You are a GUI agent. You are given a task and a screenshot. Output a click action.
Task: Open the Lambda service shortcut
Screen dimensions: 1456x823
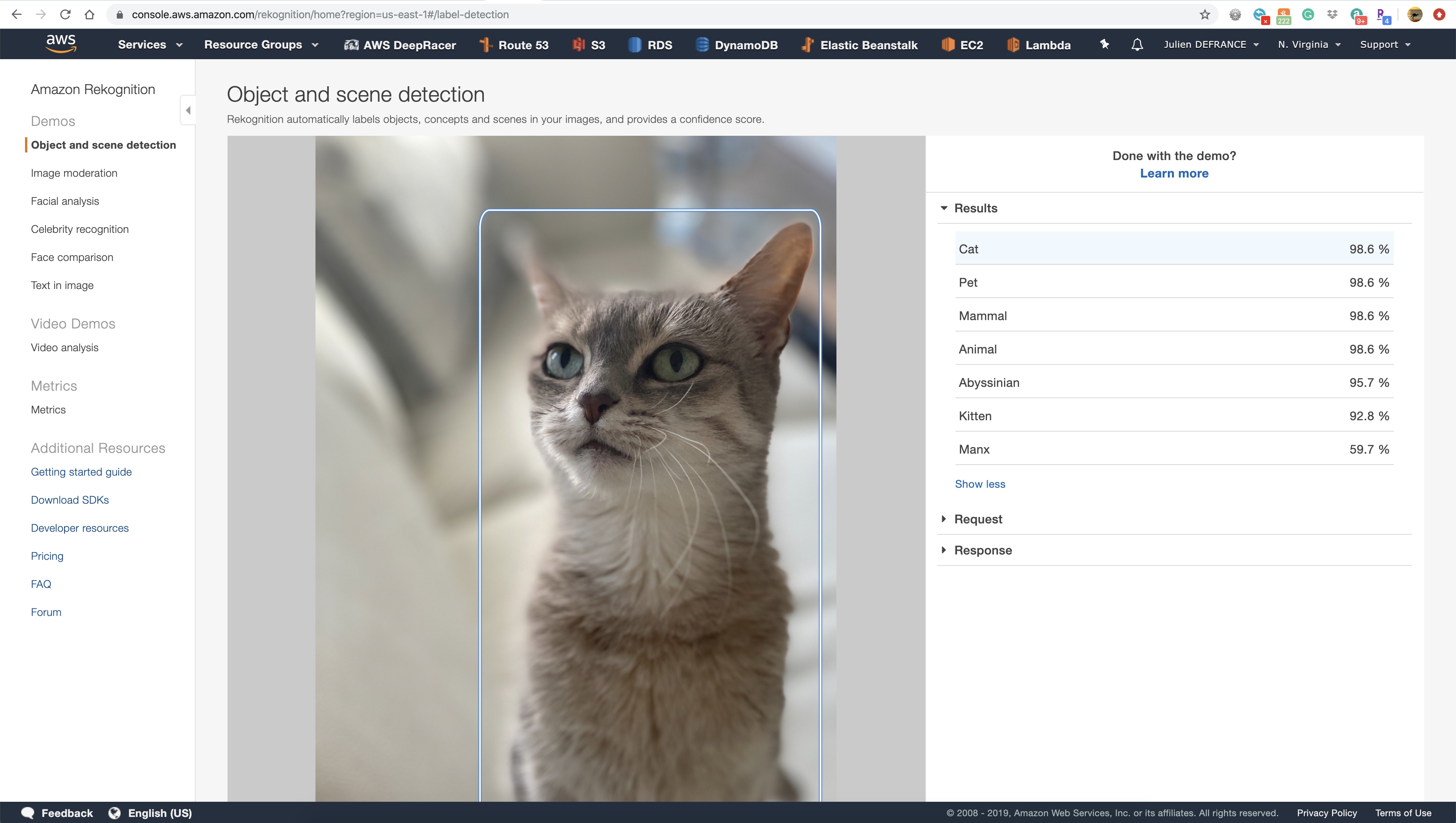[x=1039, y=45]
